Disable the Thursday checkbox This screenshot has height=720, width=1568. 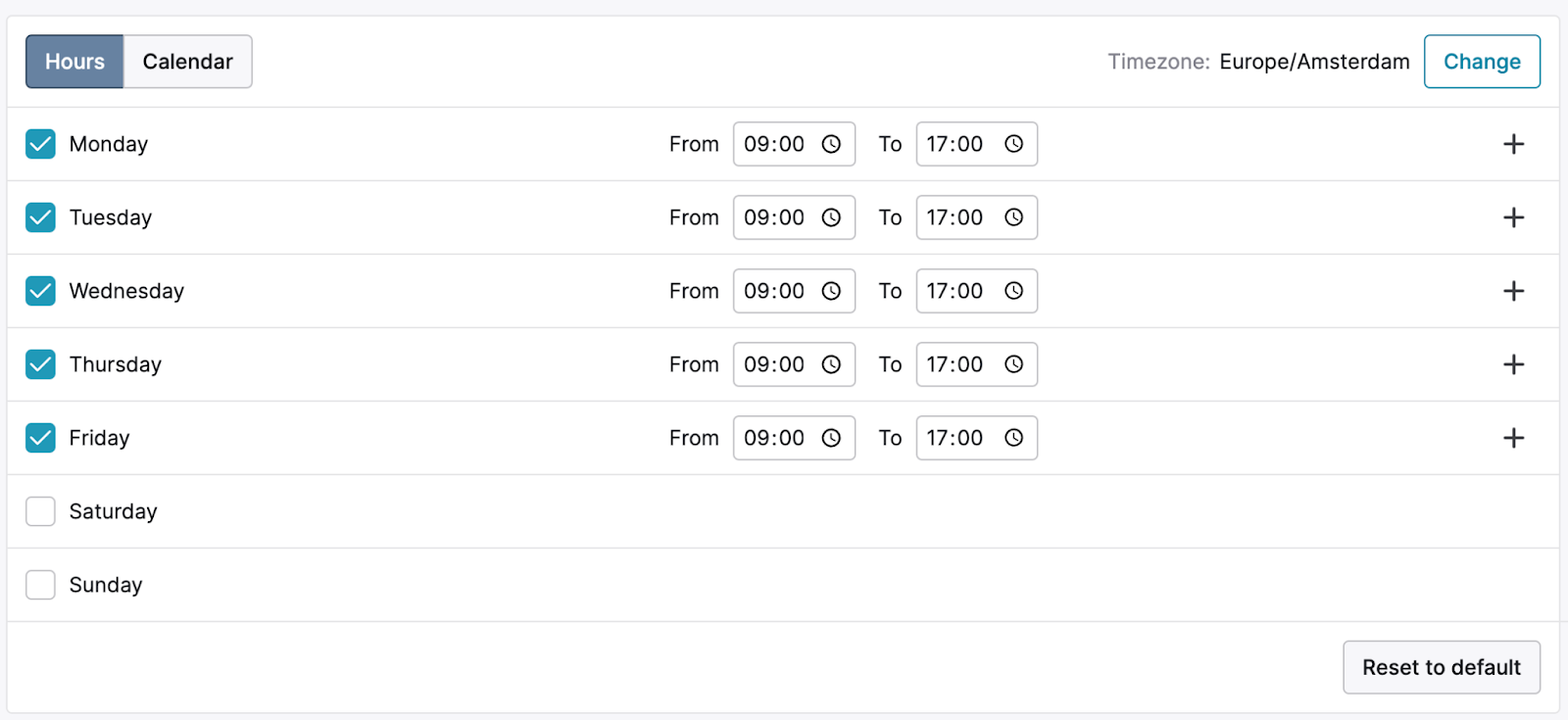[x=40, y=364]
